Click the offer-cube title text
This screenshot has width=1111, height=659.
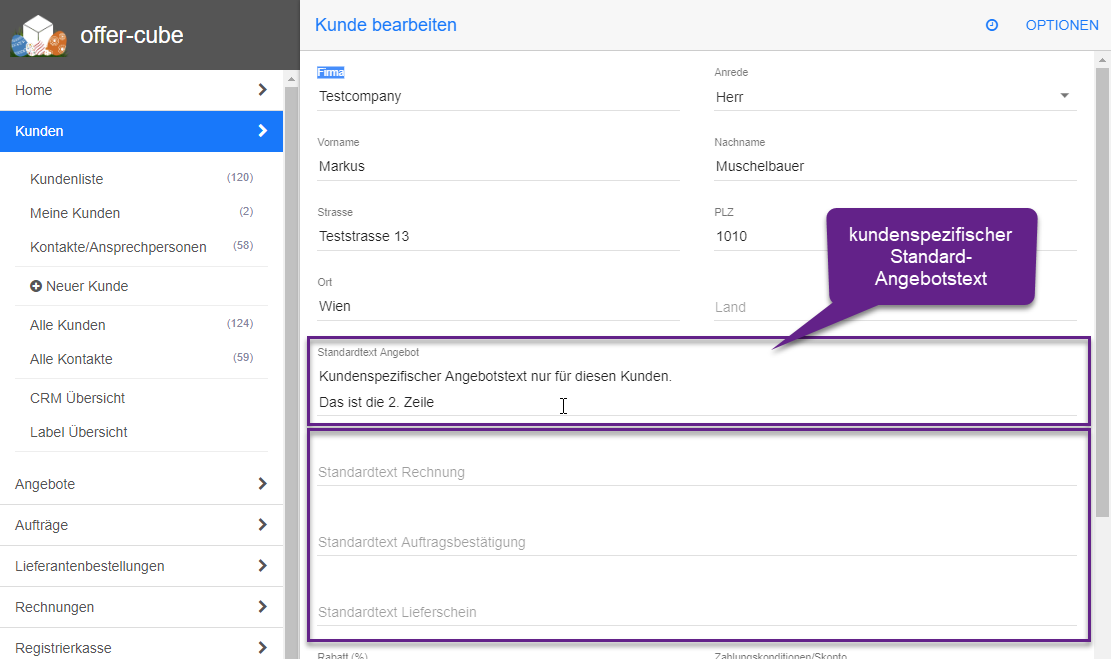coord(132,35)
